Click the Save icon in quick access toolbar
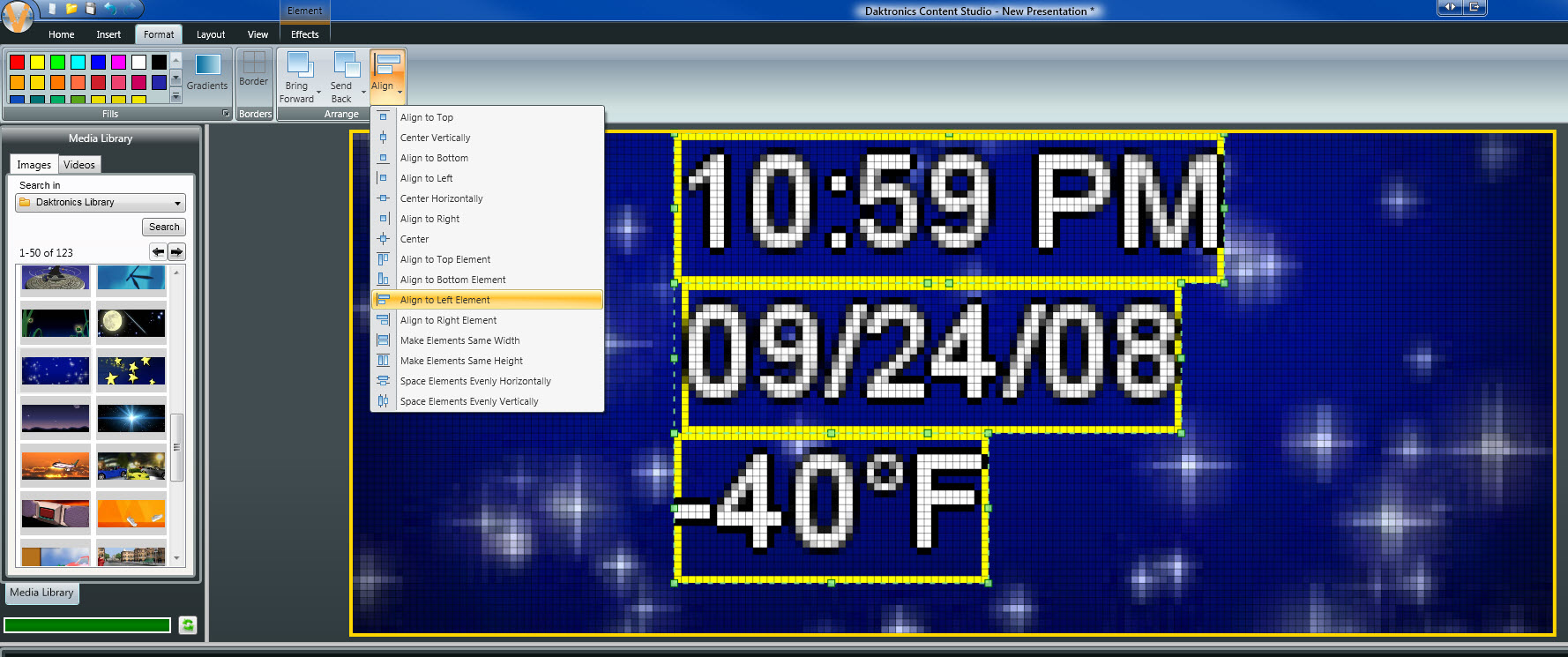This screenshot has width=1568, height=657. pyautogui.click(x=90, y=9)
